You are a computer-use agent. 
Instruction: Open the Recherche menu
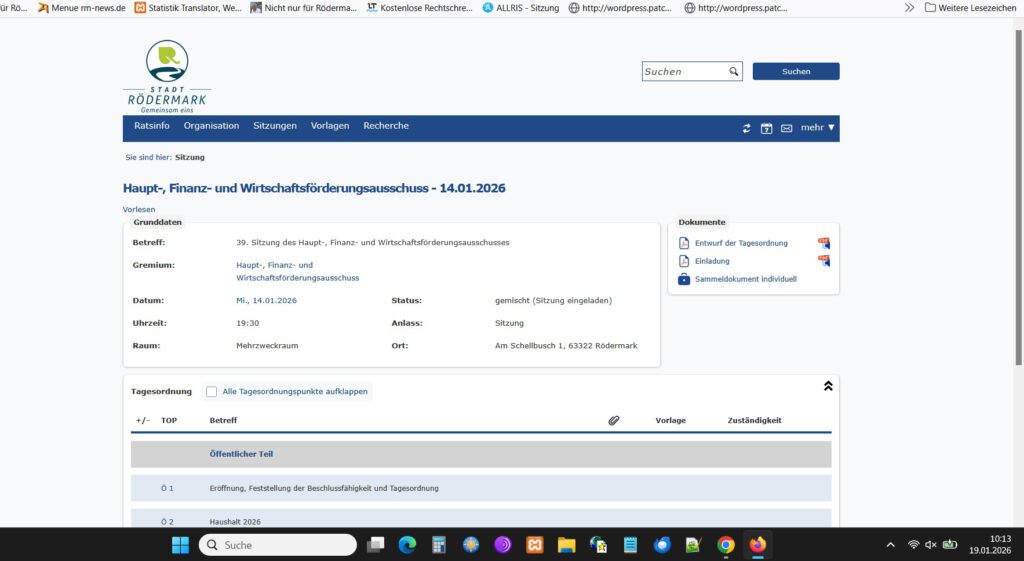click(x=385, y=126)
